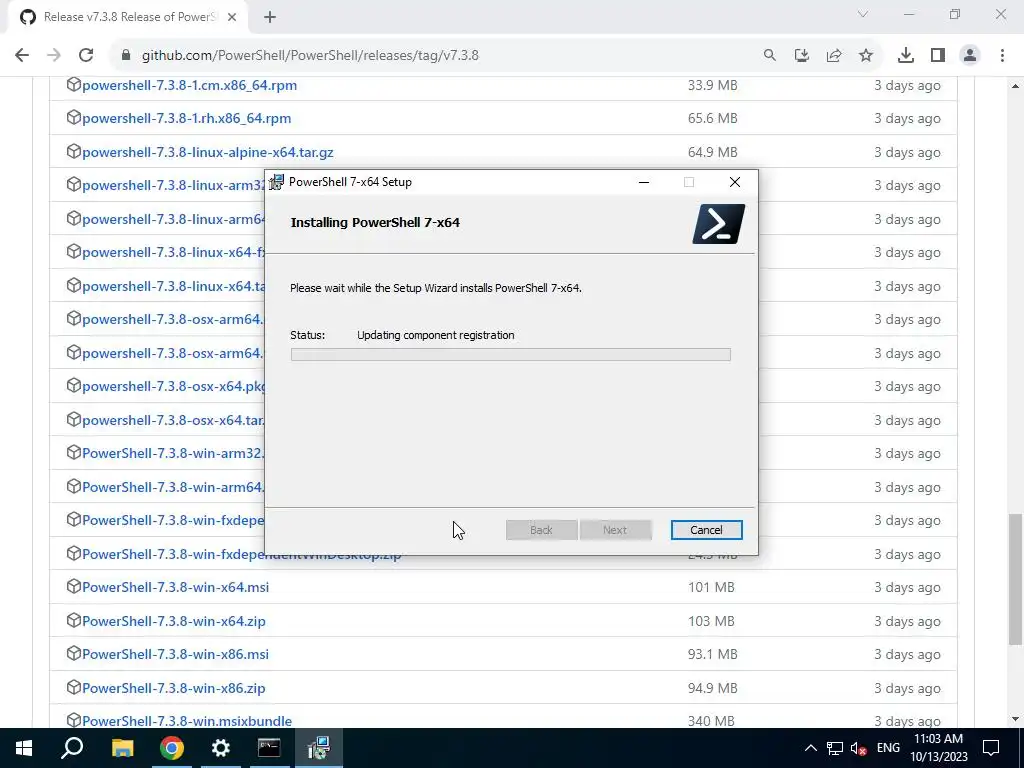Click the installer icon in the taskbar
The image size is (1024, 768).
pos(319,748)
